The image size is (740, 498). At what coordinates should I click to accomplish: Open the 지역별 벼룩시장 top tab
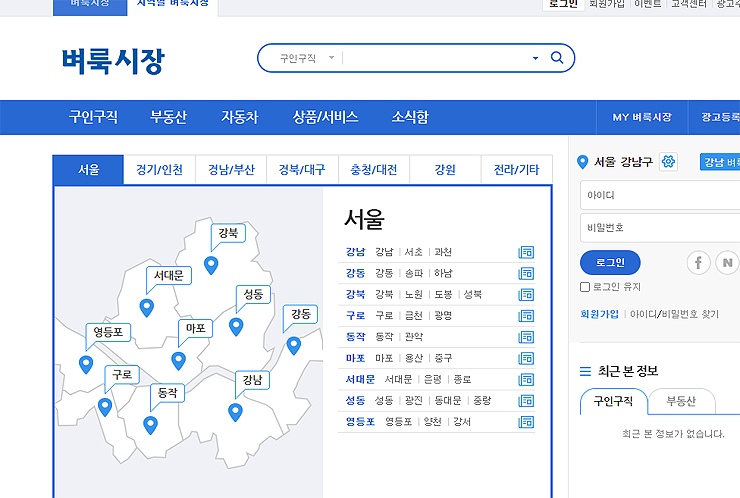tap(173, 4)
